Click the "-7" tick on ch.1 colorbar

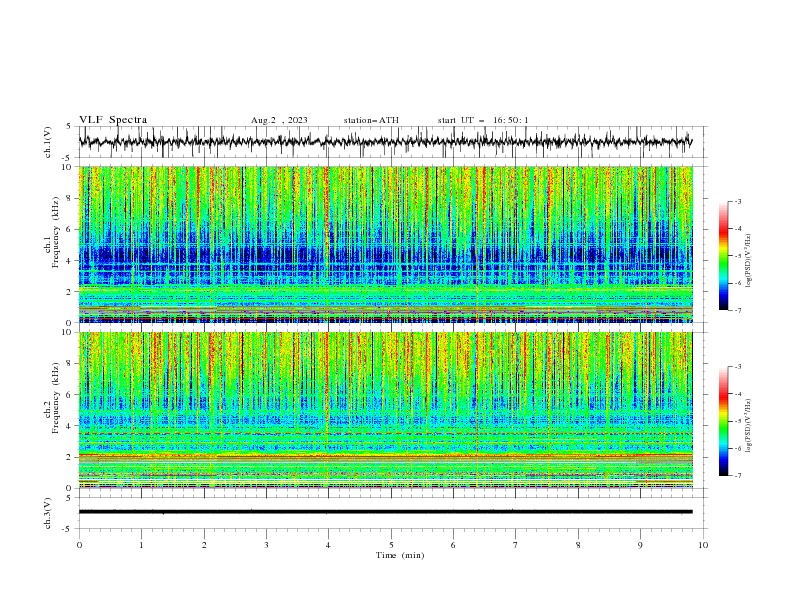click(x=737, y=310)
